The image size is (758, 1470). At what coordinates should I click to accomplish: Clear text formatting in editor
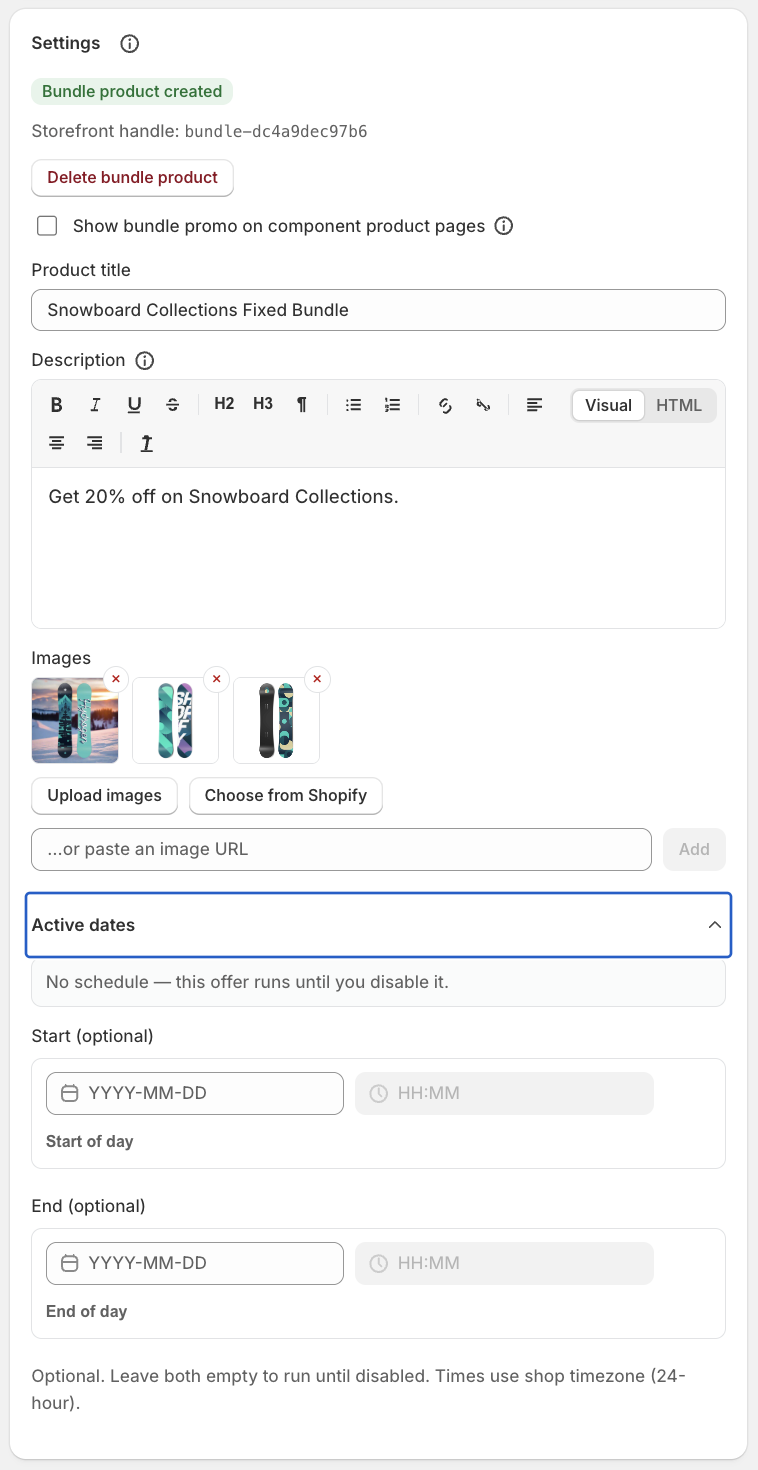tap(147, 443)
